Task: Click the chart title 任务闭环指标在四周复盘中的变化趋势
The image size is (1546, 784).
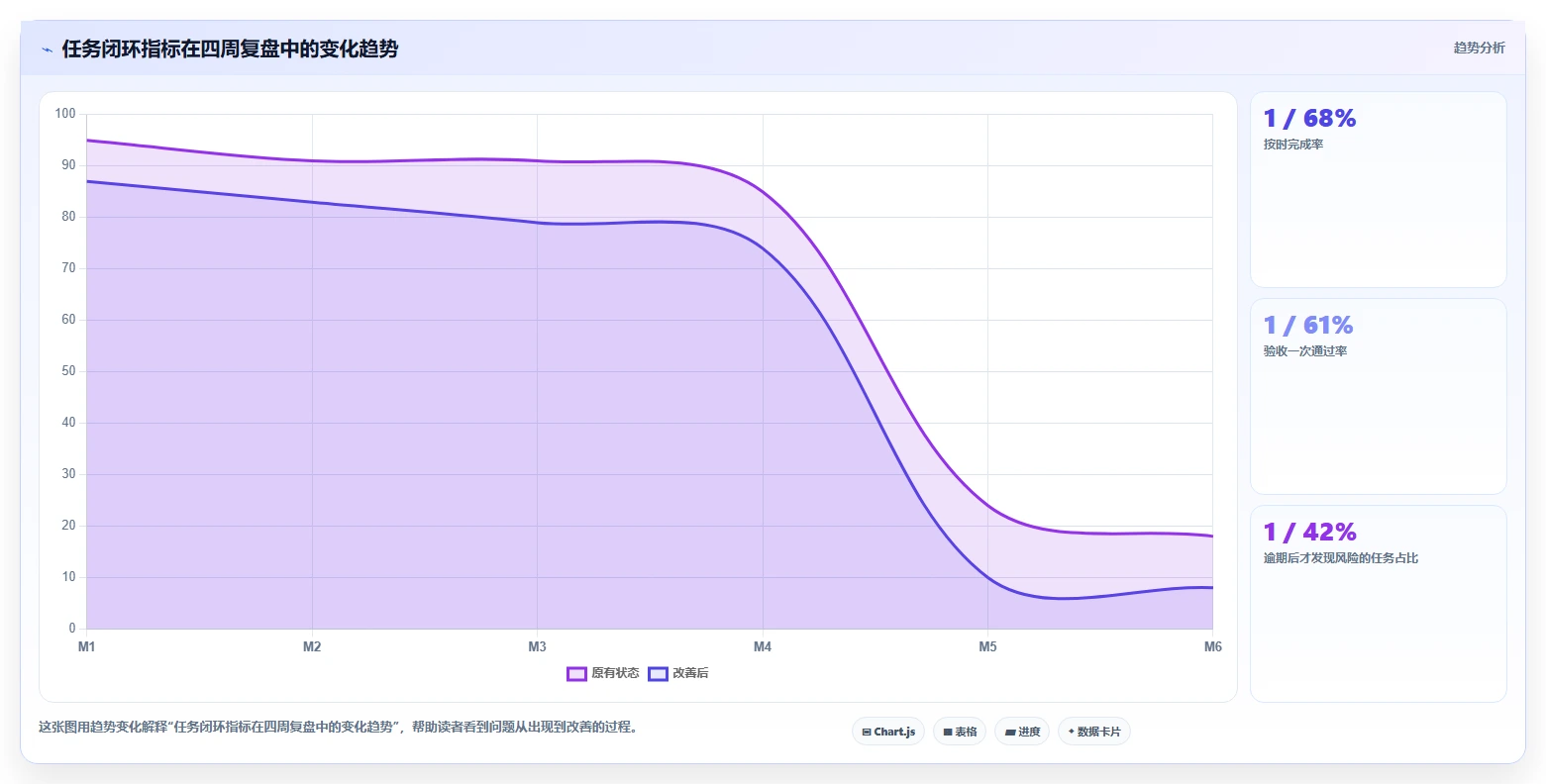Action: coord(230,49)
